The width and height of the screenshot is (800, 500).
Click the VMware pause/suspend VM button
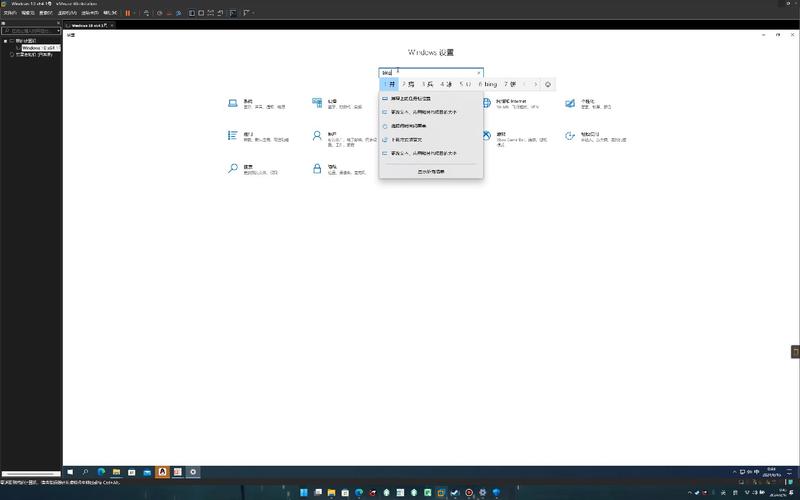coord(128,13)
